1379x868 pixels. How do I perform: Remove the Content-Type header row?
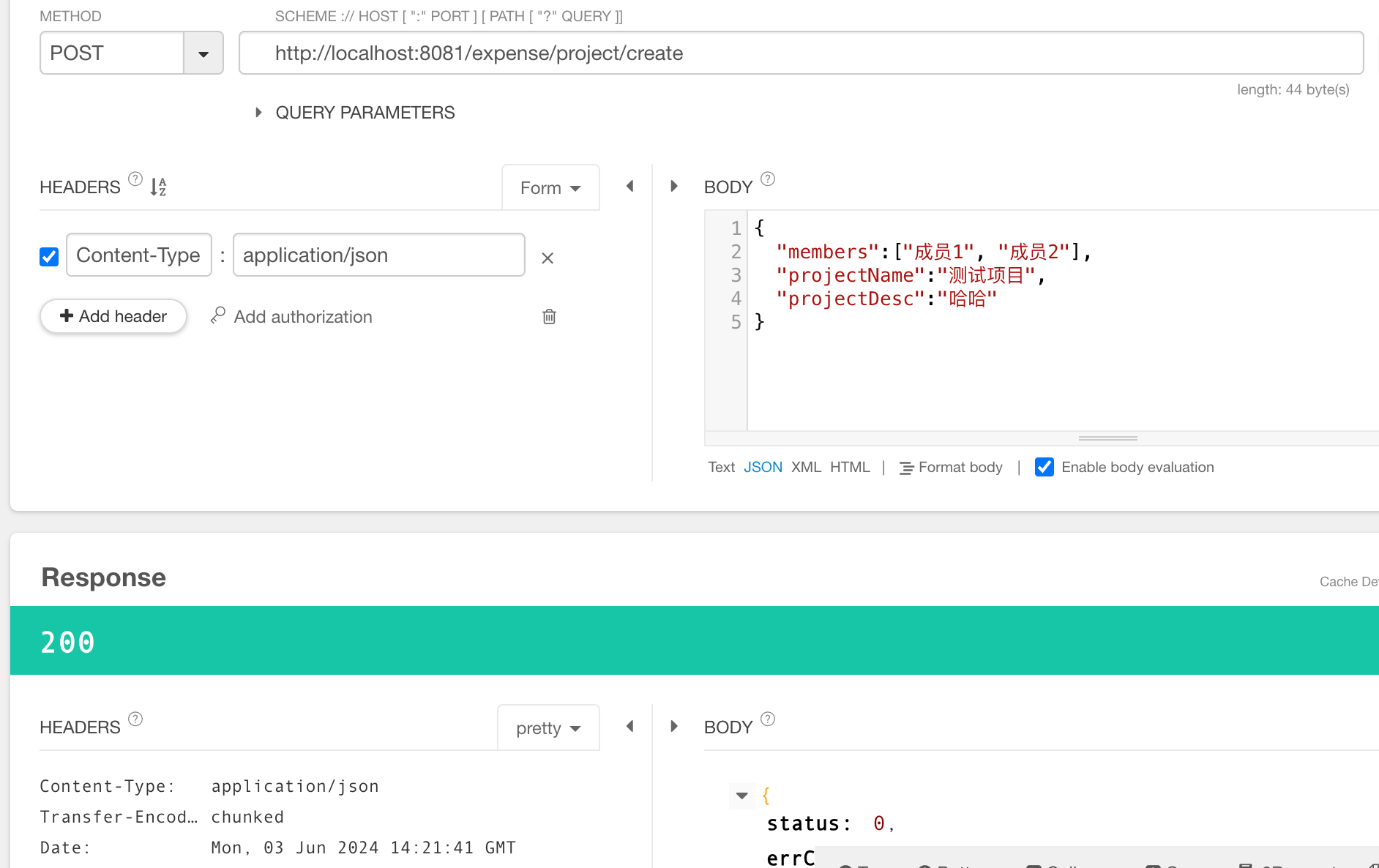pyautogui.click(x=547, y=258)
